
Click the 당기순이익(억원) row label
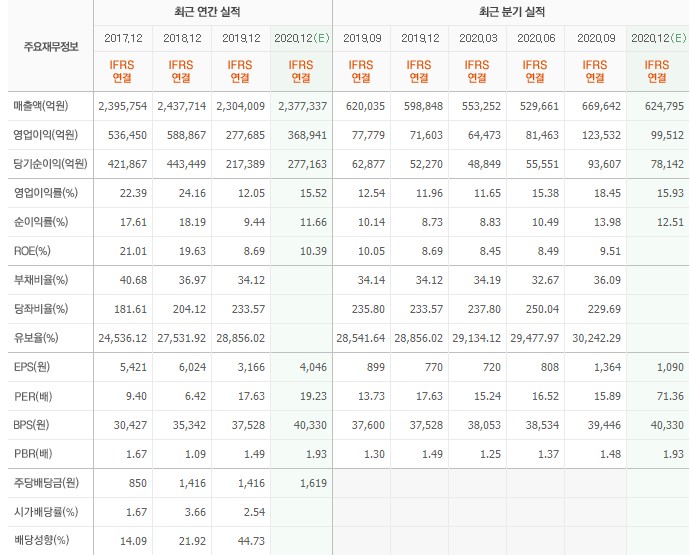[x=48, y=163]
